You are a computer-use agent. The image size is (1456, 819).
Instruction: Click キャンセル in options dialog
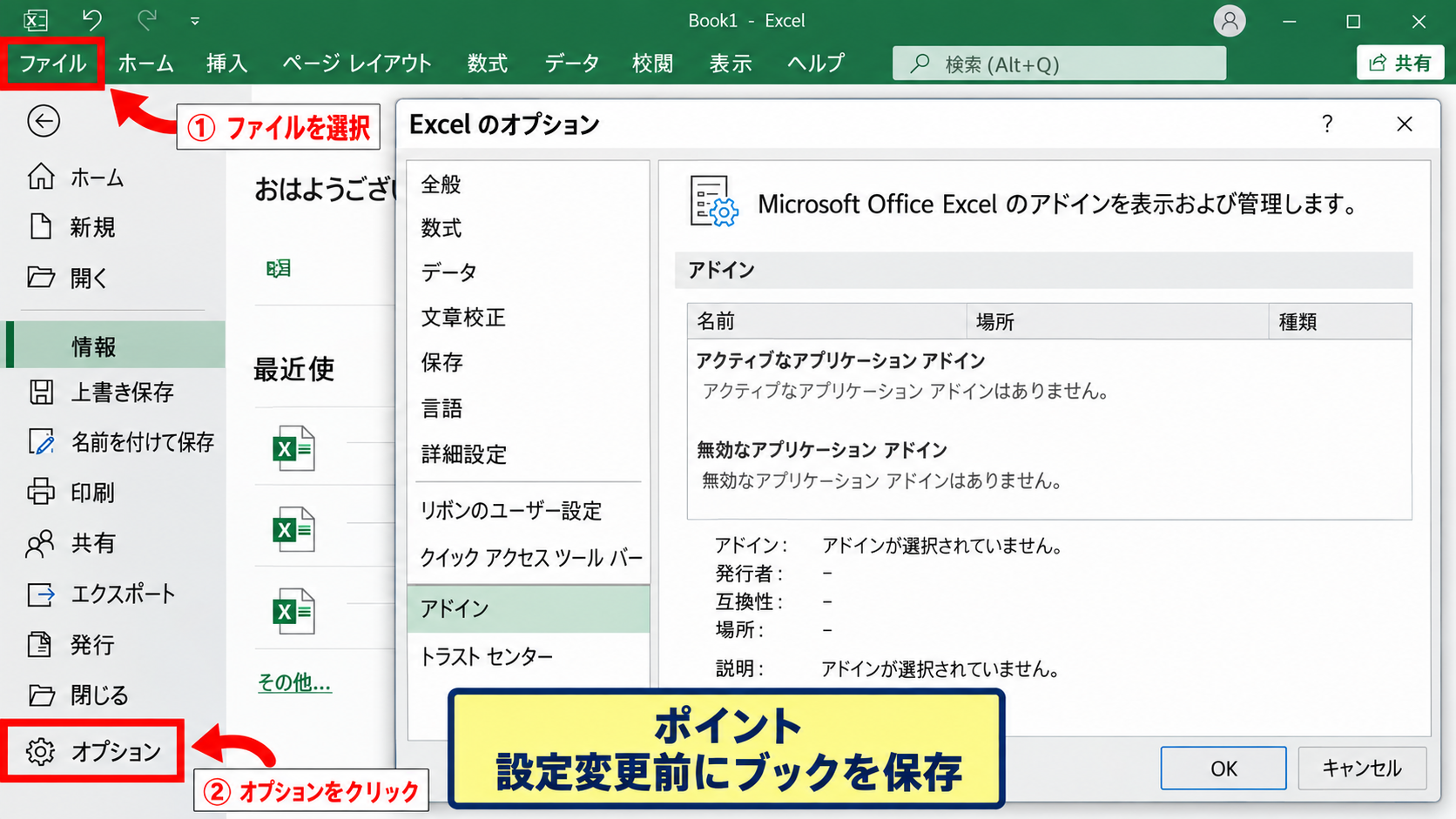coord(1362,768)
